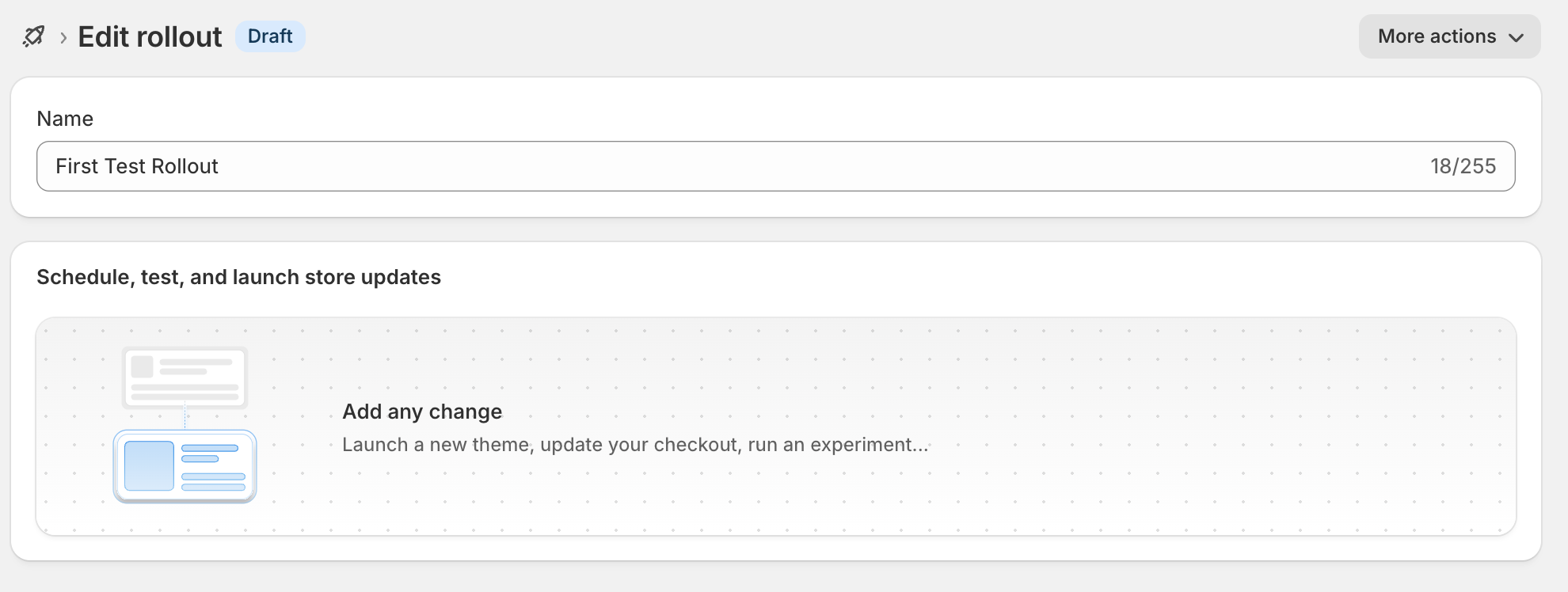Click the Draft status badge
Screen dimensions: 1568x592
pos(270,36)
